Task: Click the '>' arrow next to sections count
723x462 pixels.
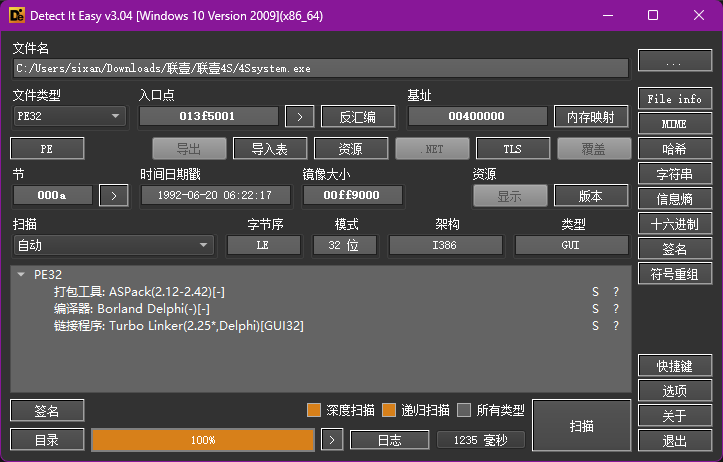Action: [113, 195]
